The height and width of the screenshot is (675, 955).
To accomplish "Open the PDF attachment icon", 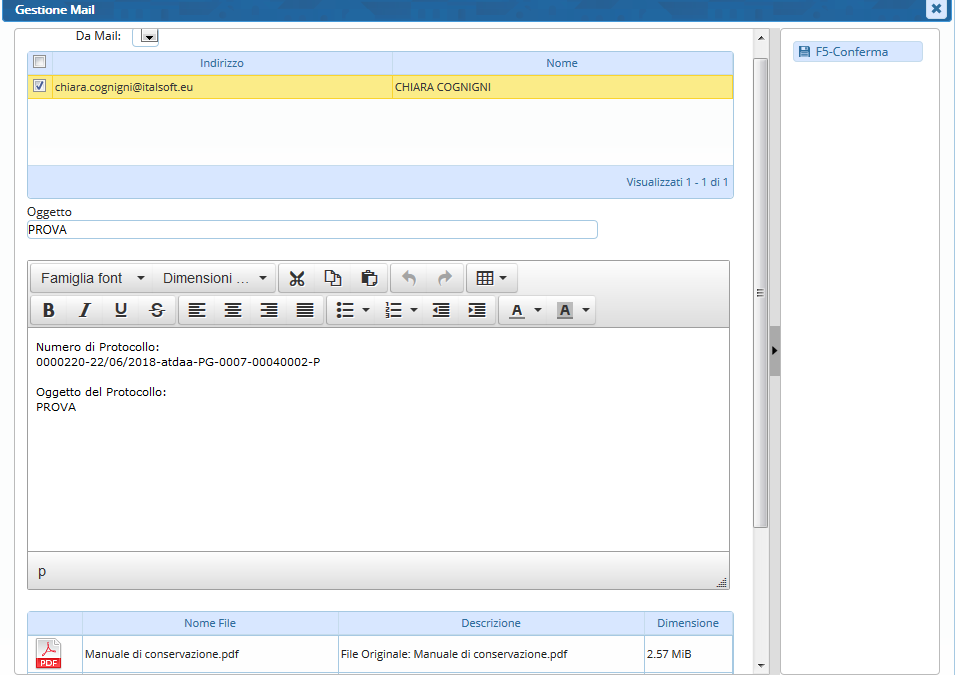I will click(48, 655).
